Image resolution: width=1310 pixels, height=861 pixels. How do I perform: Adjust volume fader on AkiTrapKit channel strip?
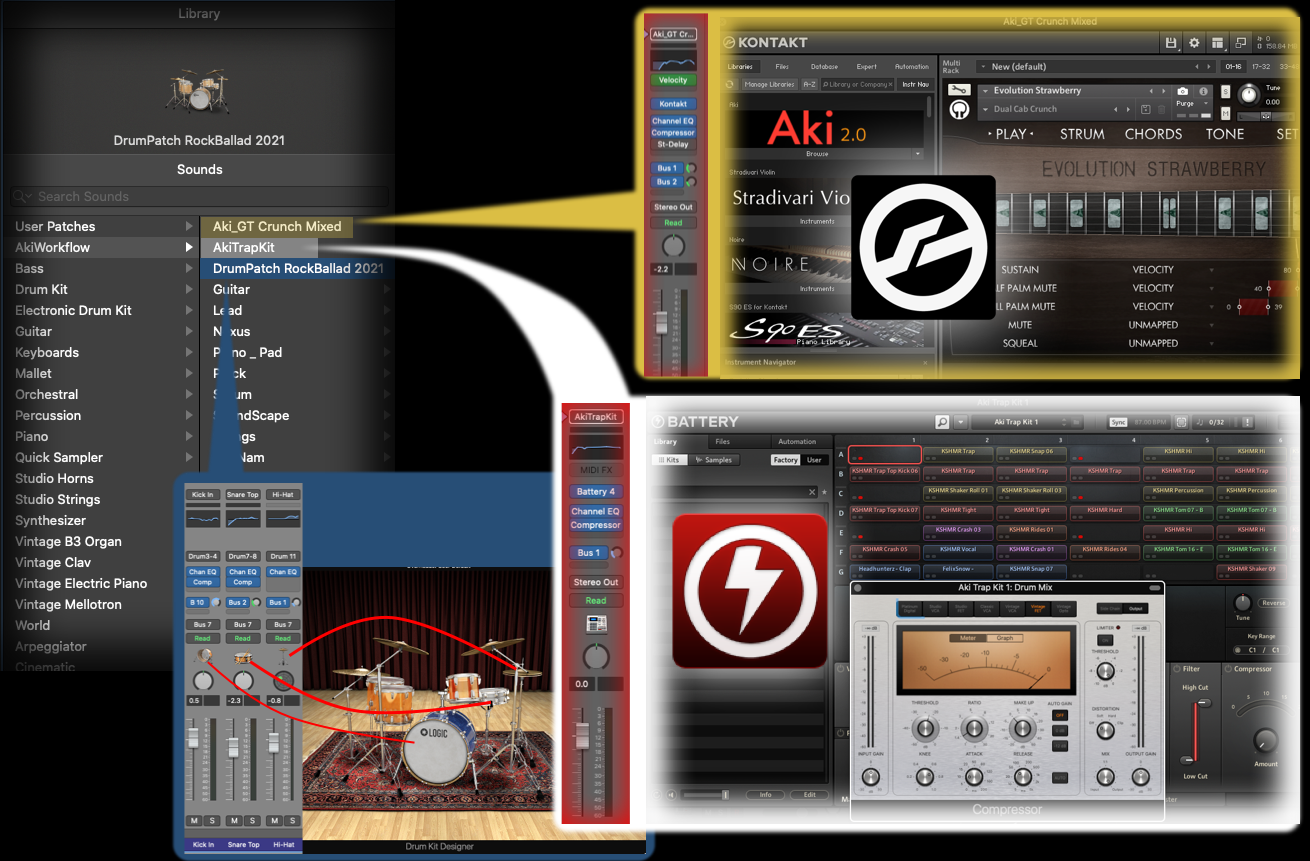point(582,738)
